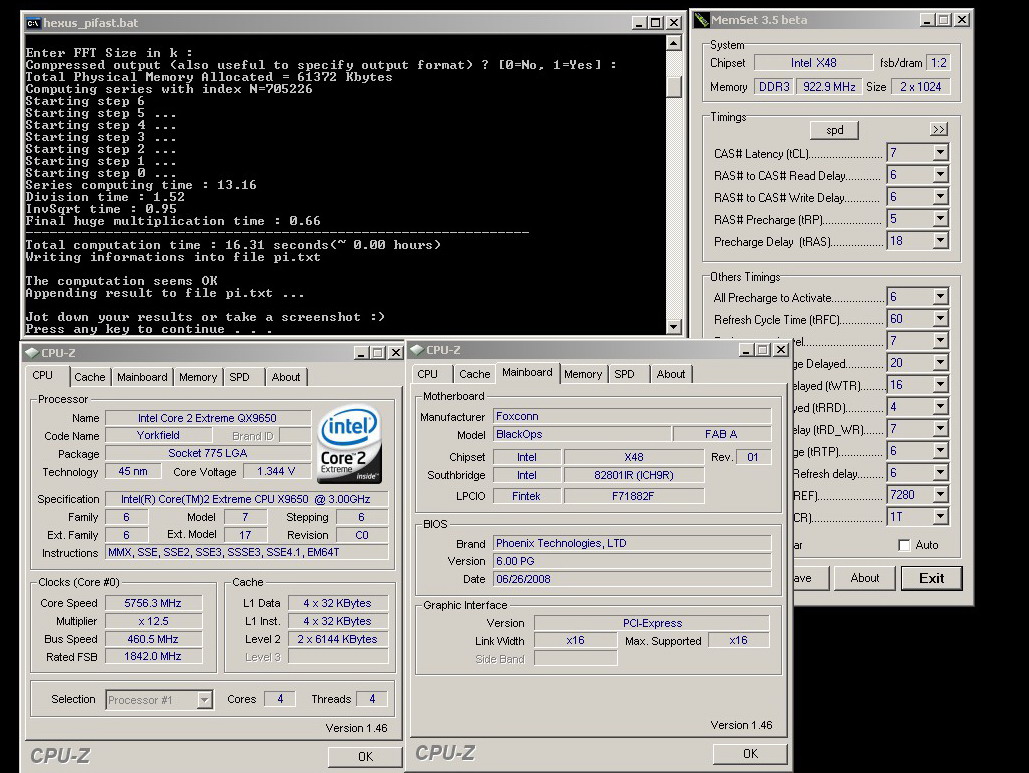1029x773 pixels.
Task: Open the Processor #1 selection dropdown
Action: click(x=205, y=700)
